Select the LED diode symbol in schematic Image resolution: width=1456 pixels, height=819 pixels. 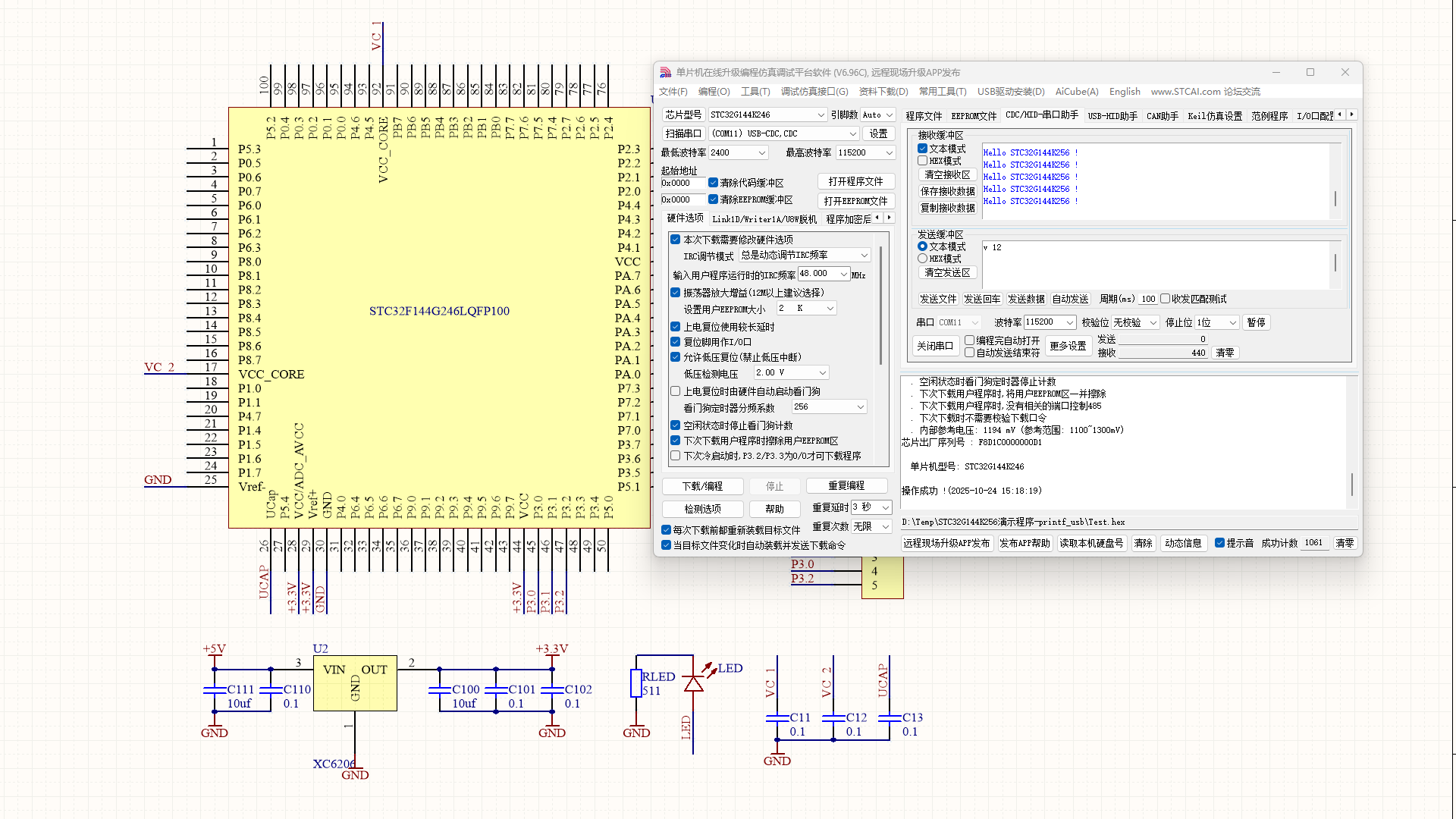pos(693,683)
